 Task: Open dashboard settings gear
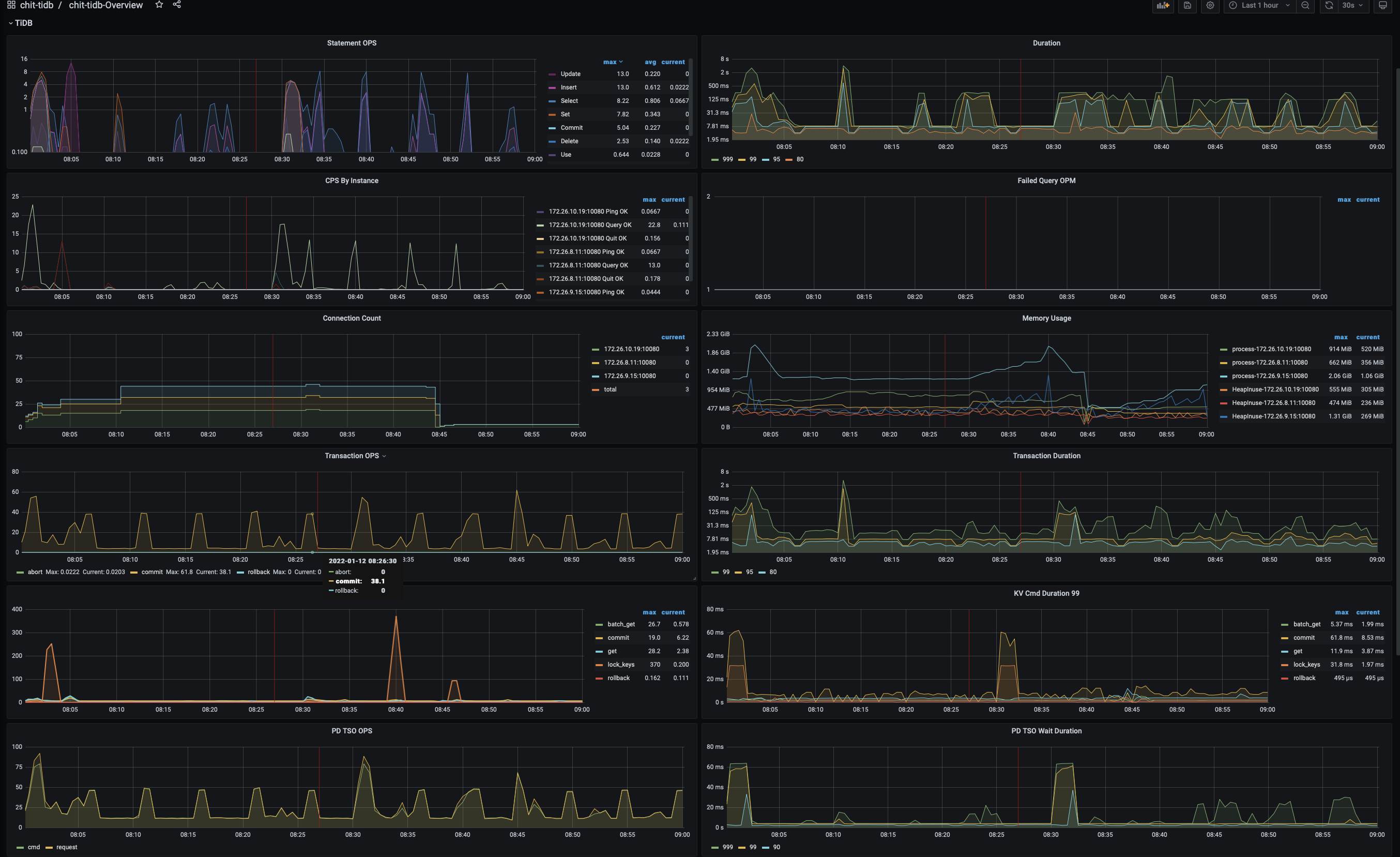[x=1210, y=5]
